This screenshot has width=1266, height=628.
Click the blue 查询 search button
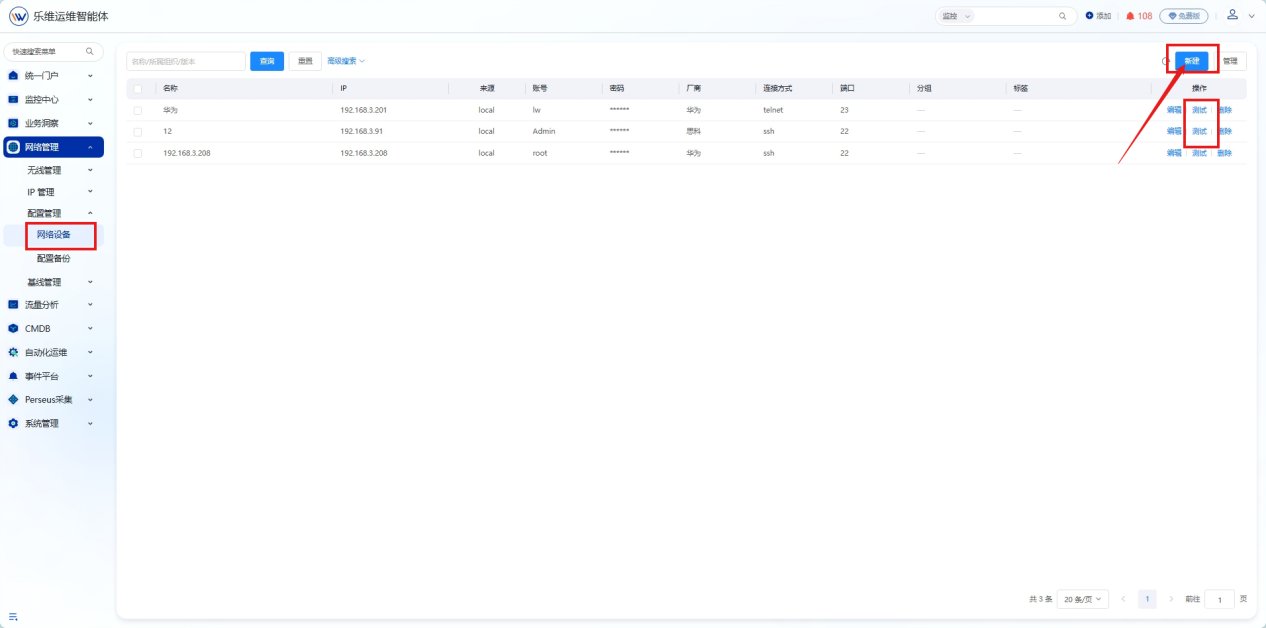[x=267, y=61]
